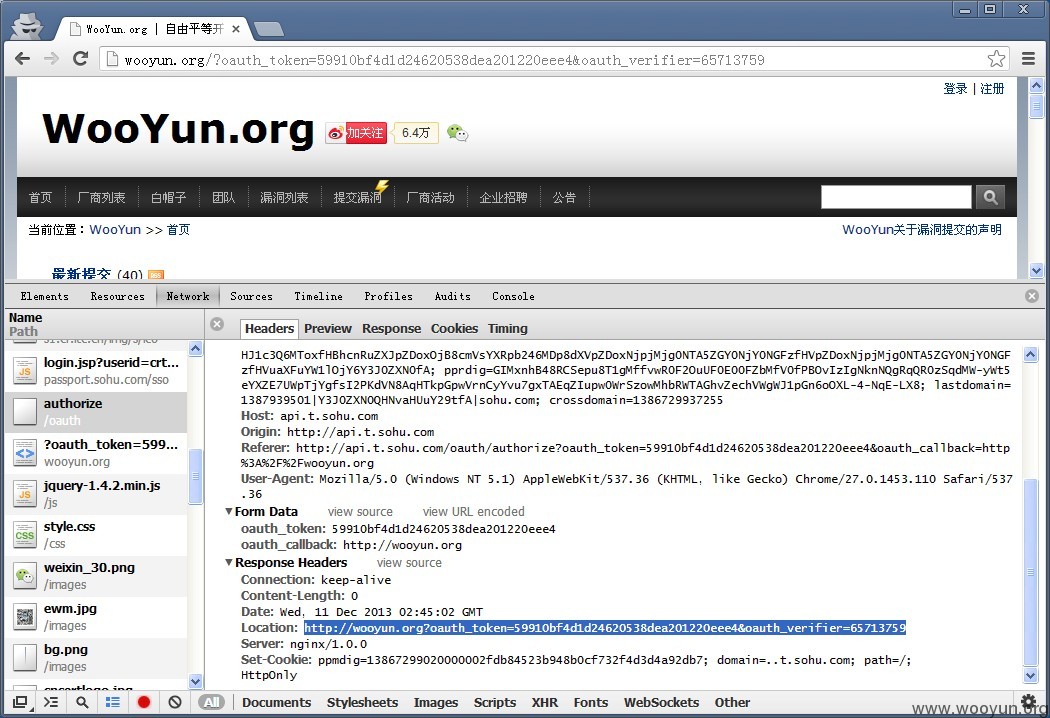Viewport: 1050px width, 718px height.
Task: Open the Audits panel
Action: click(453, 296)
